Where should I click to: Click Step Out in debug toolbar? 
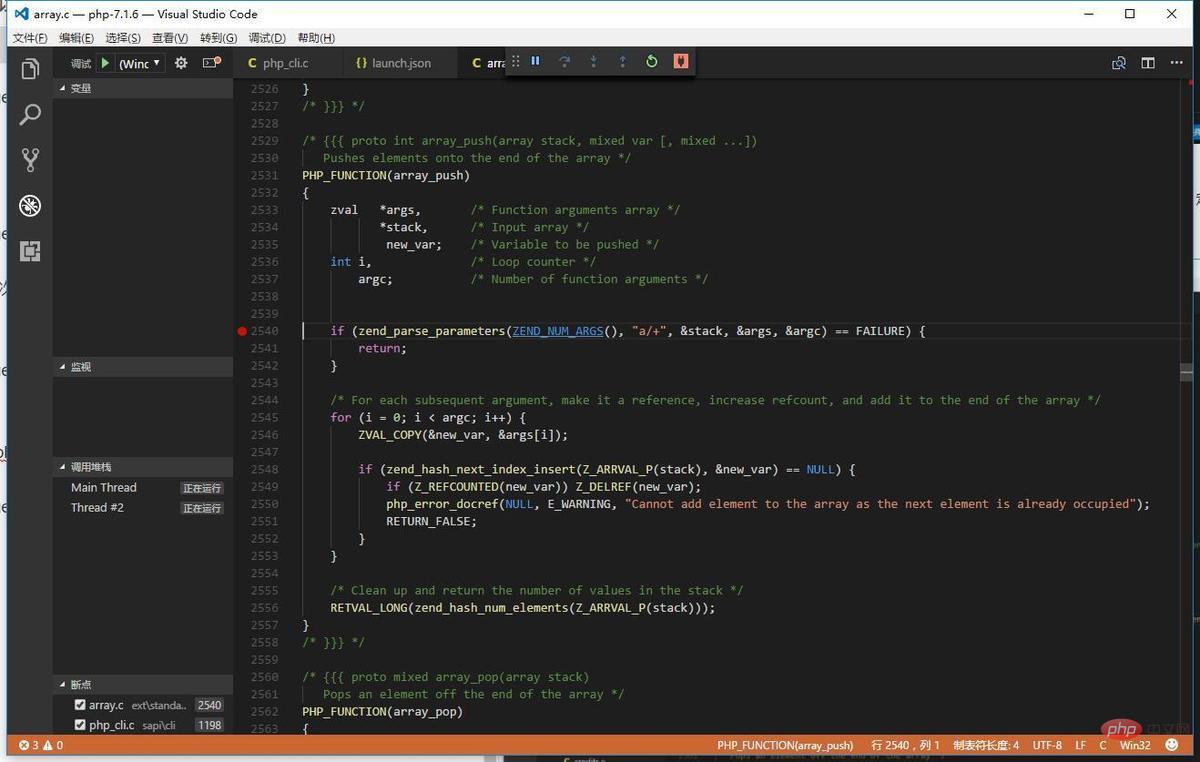pos(622,61)
